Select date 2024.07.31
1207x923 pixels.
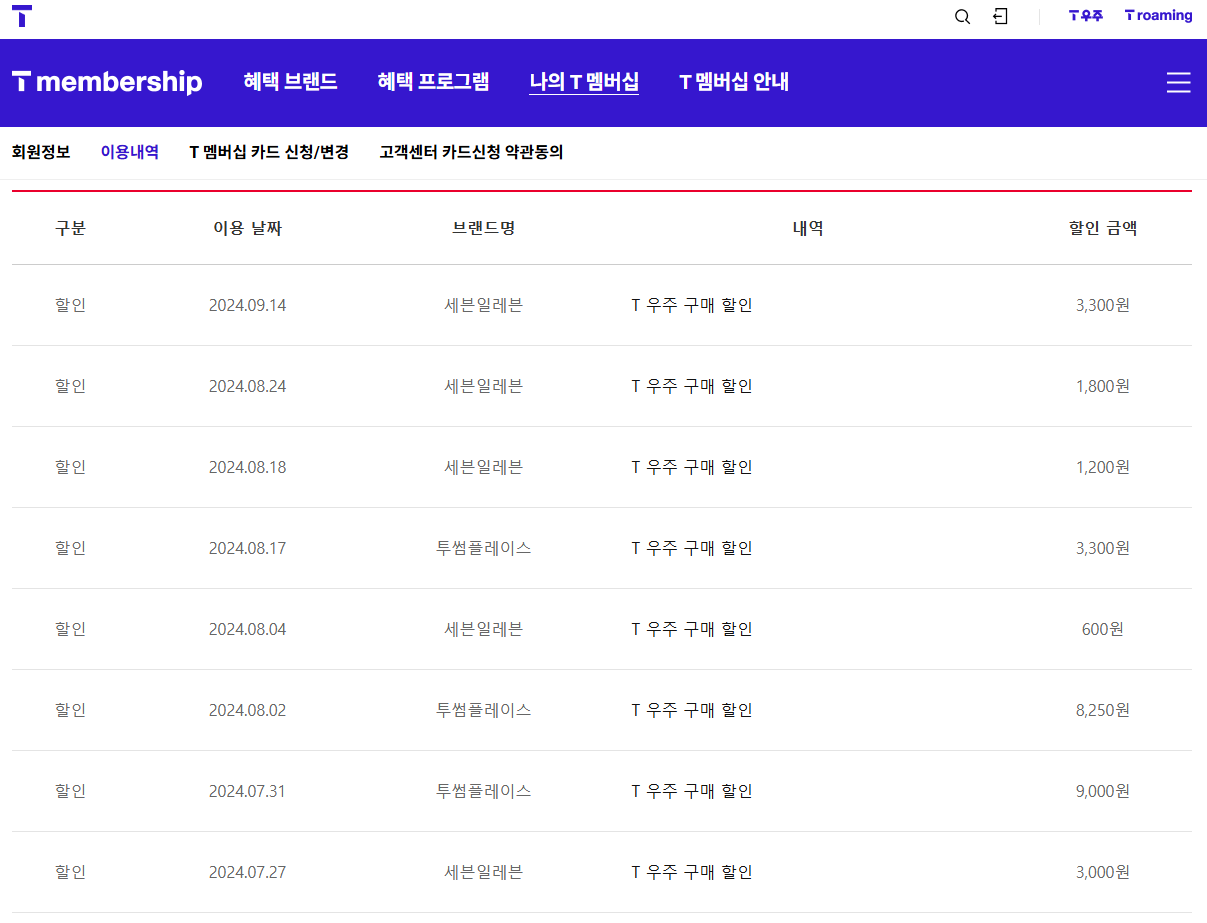pyautogui.click(x=247, y=791)
